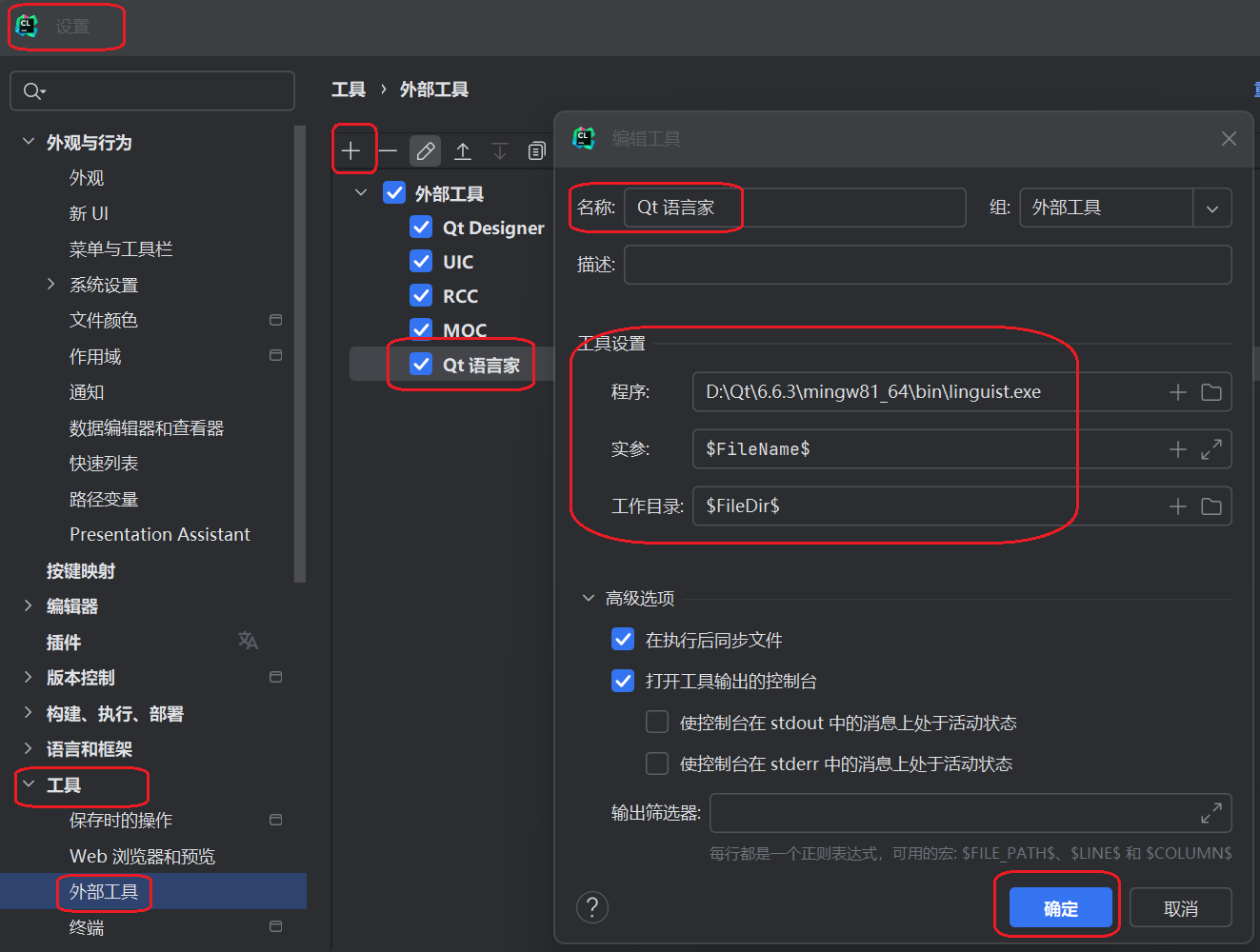Close the 编辑工具 dialog

tap(1230, 139)
